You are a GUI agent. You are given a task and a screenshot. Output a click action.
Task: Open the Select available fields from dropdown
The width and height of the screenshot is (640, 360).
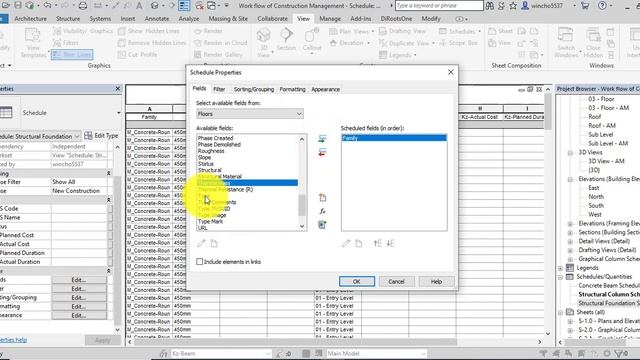pos(249,114)
